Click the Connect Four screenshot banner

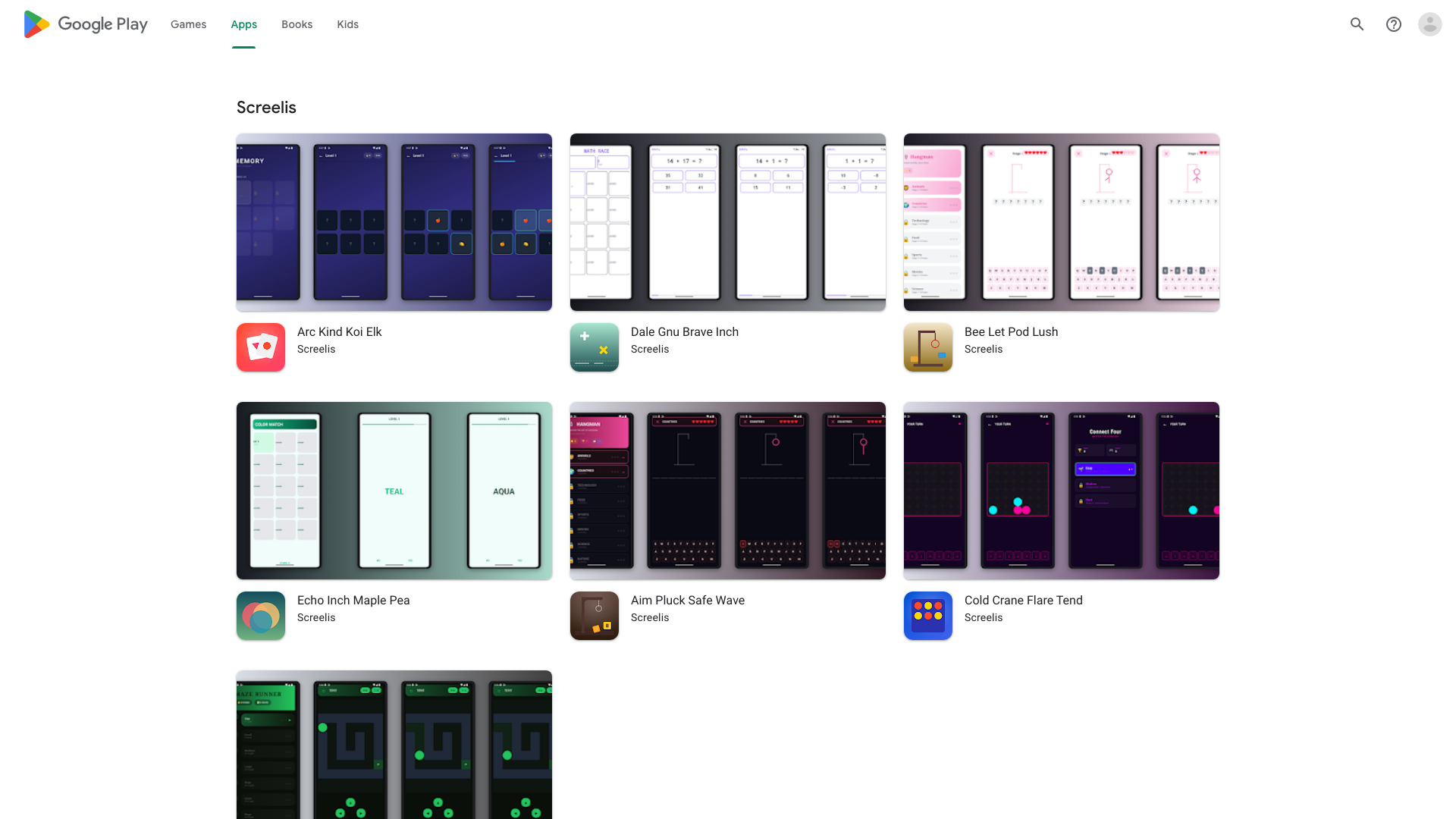click(x=1062, y=491)
